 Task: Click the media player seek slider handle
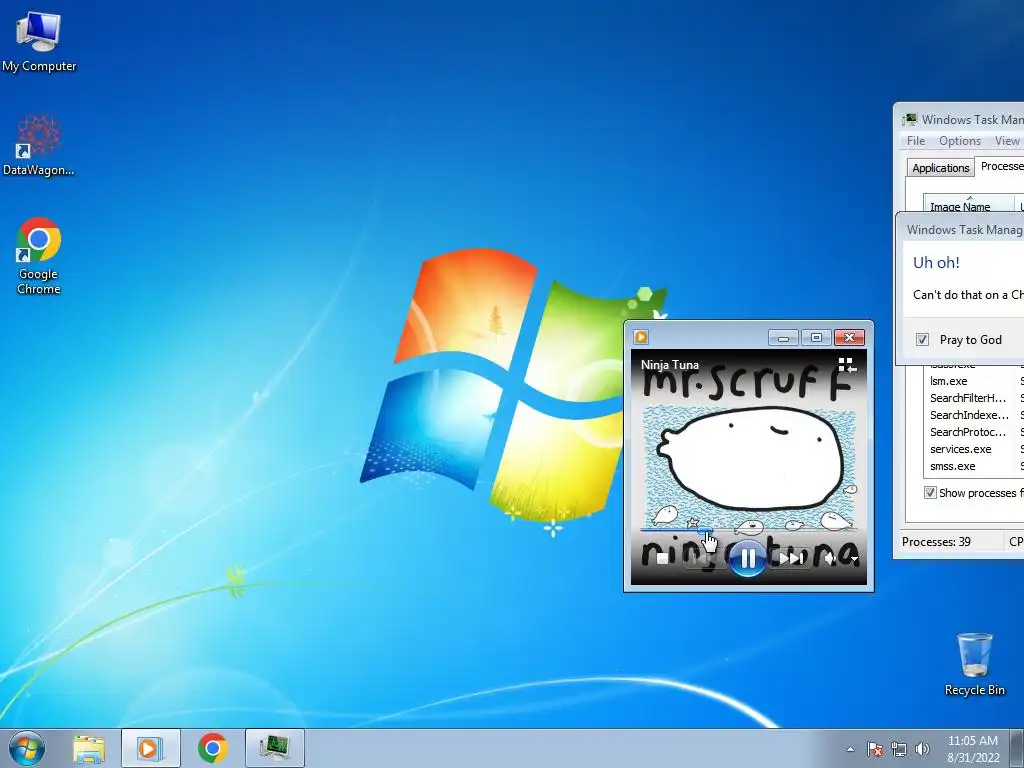click(705, 530)
